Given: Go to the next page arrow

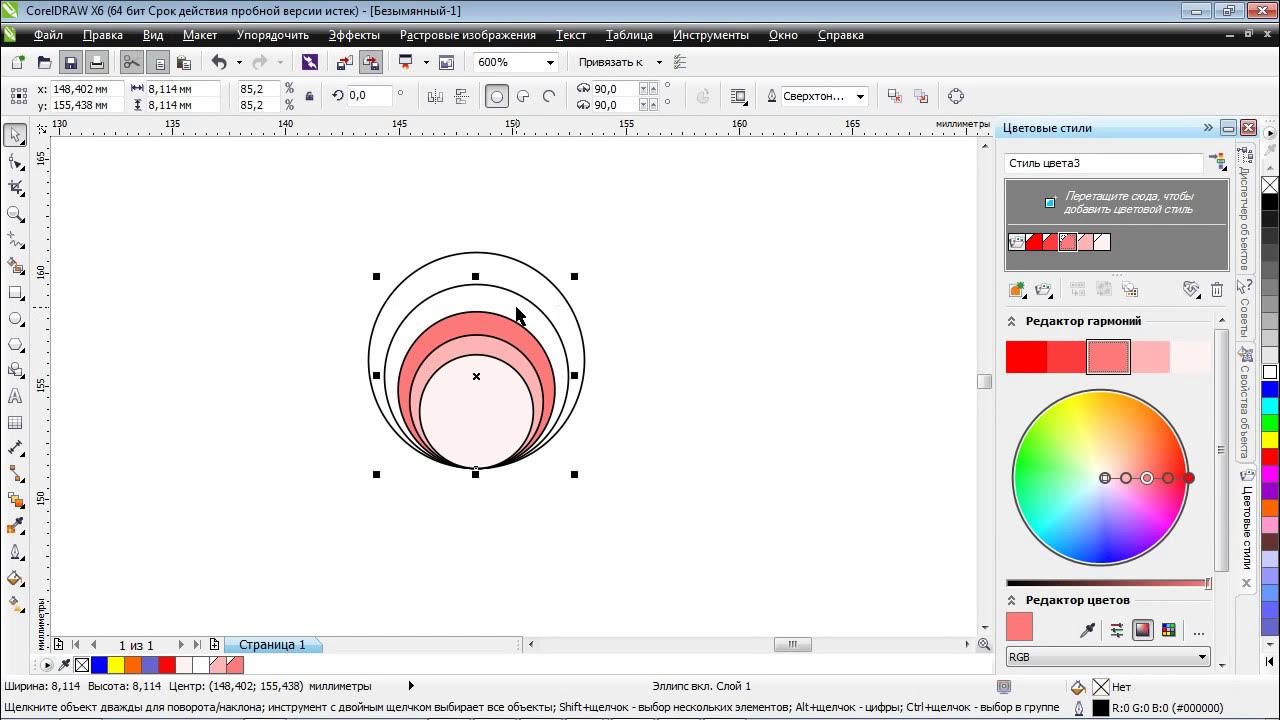Looking at the screenshot, I should coord(181,645).
